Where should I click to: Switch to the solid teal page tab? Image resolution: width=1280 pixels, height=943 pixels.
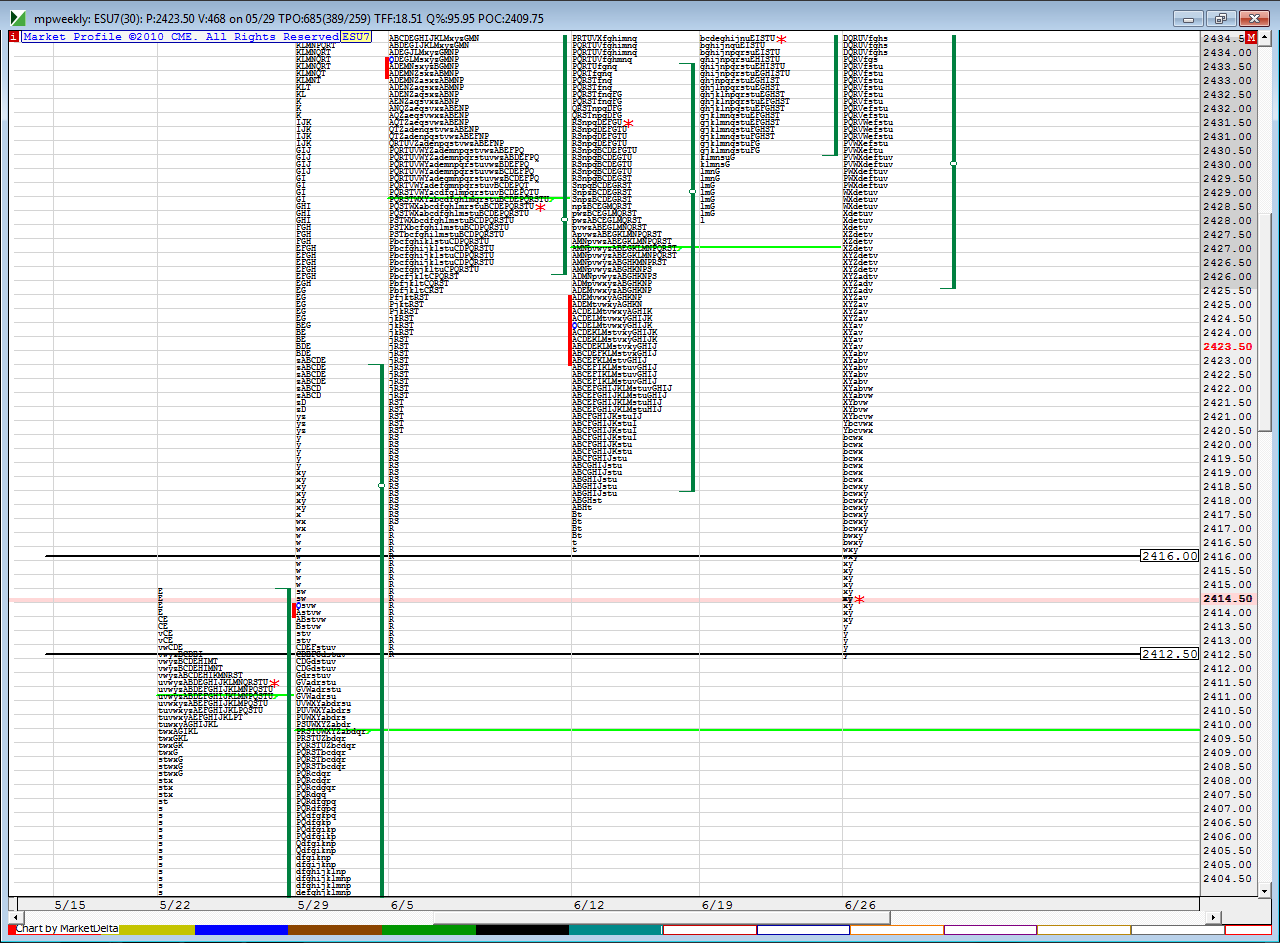coord(616,930)
